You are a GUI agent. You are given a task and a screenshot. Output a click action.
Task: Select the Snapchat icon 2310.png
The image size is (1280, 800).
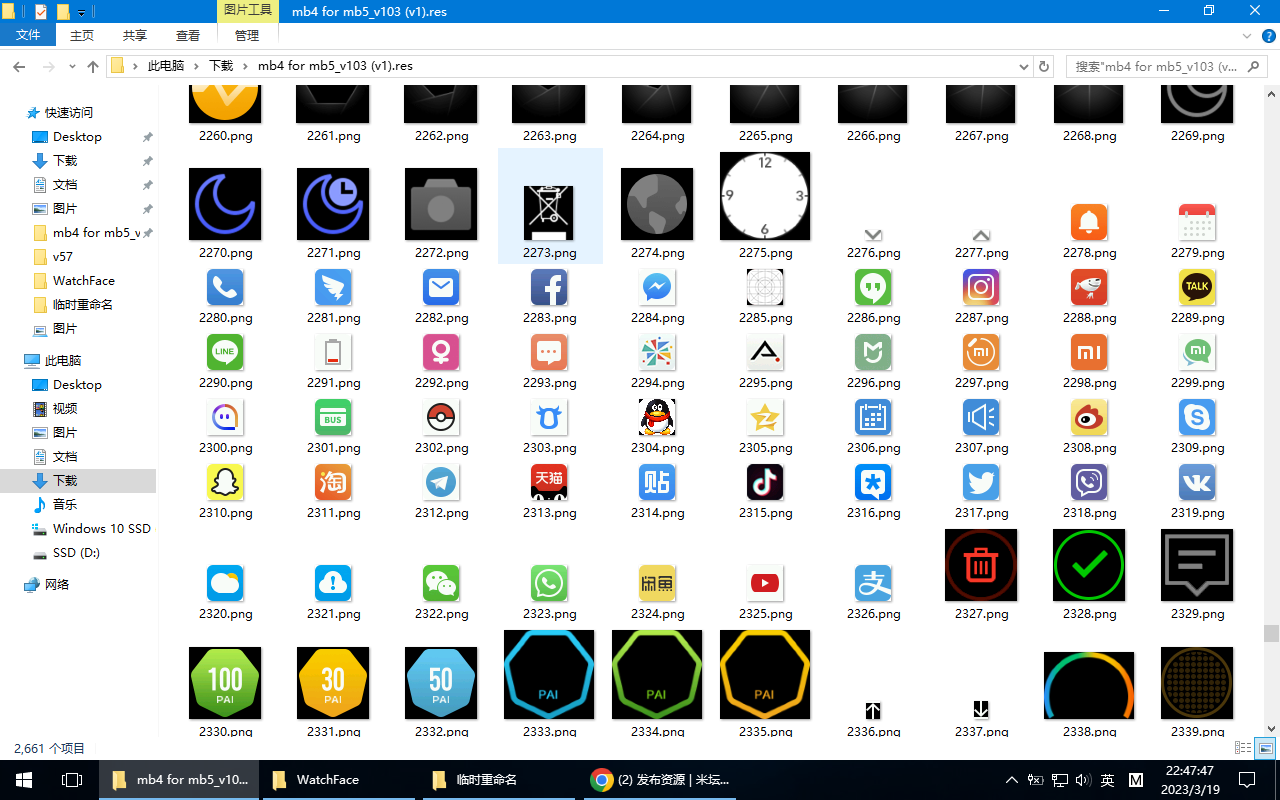pos(225,482)
